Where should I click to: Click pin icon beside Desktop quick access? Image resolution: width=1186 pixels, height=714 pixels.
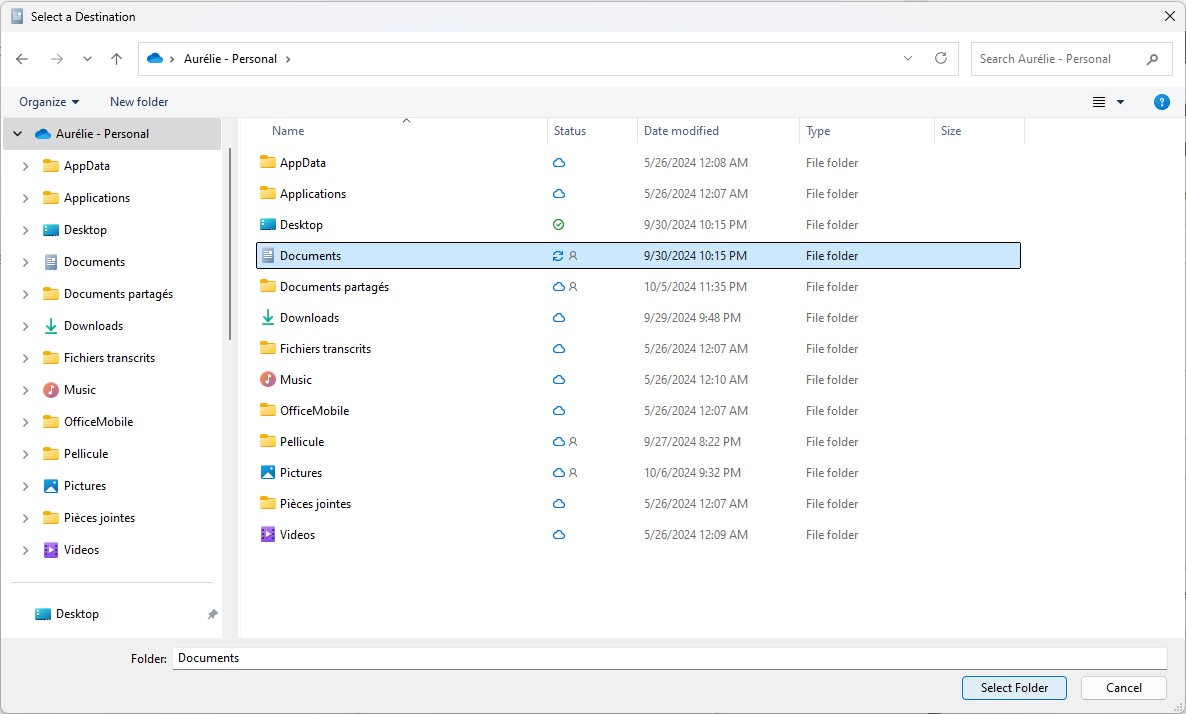pyautogui.click(x=212, y=614)
